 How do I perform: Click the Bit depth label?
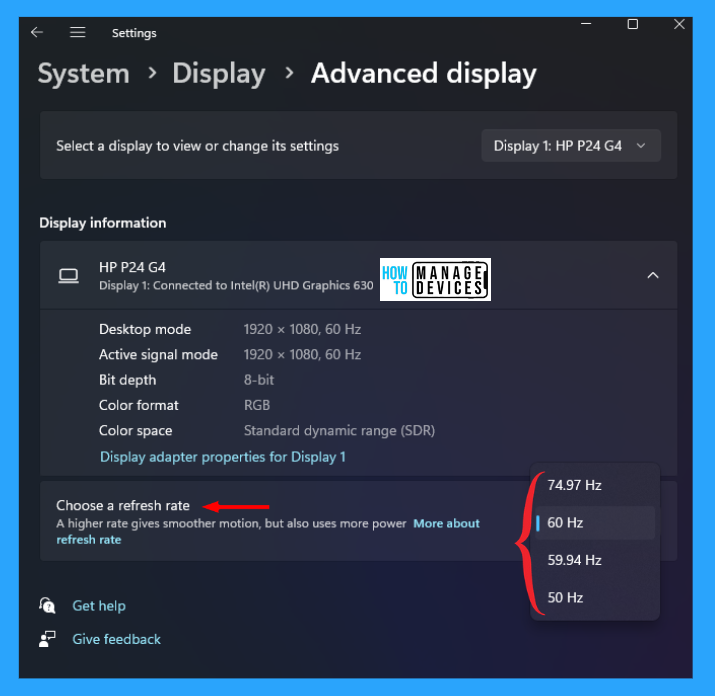128,380
